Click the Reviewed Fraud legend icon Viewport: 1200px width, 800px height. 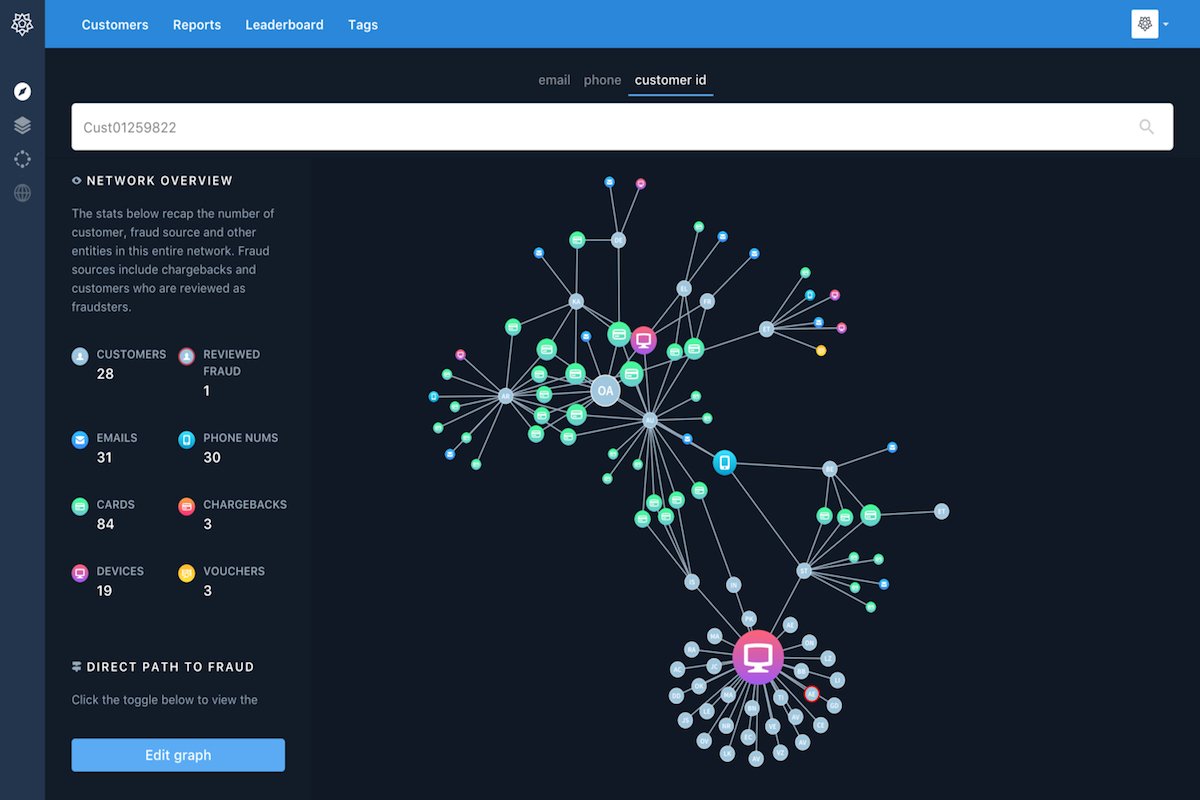pos(186,356)
